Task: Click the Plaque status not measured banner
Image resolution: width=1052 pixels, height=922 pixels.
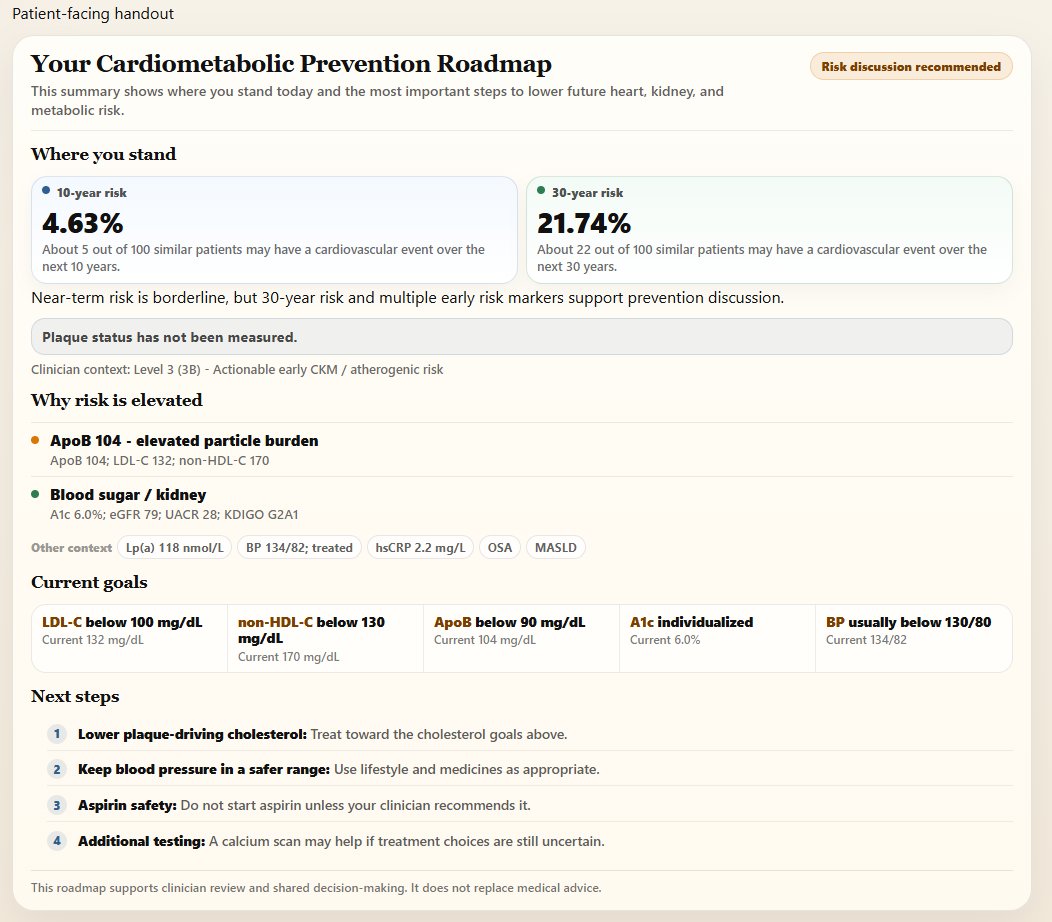Action: coord(521,337)
